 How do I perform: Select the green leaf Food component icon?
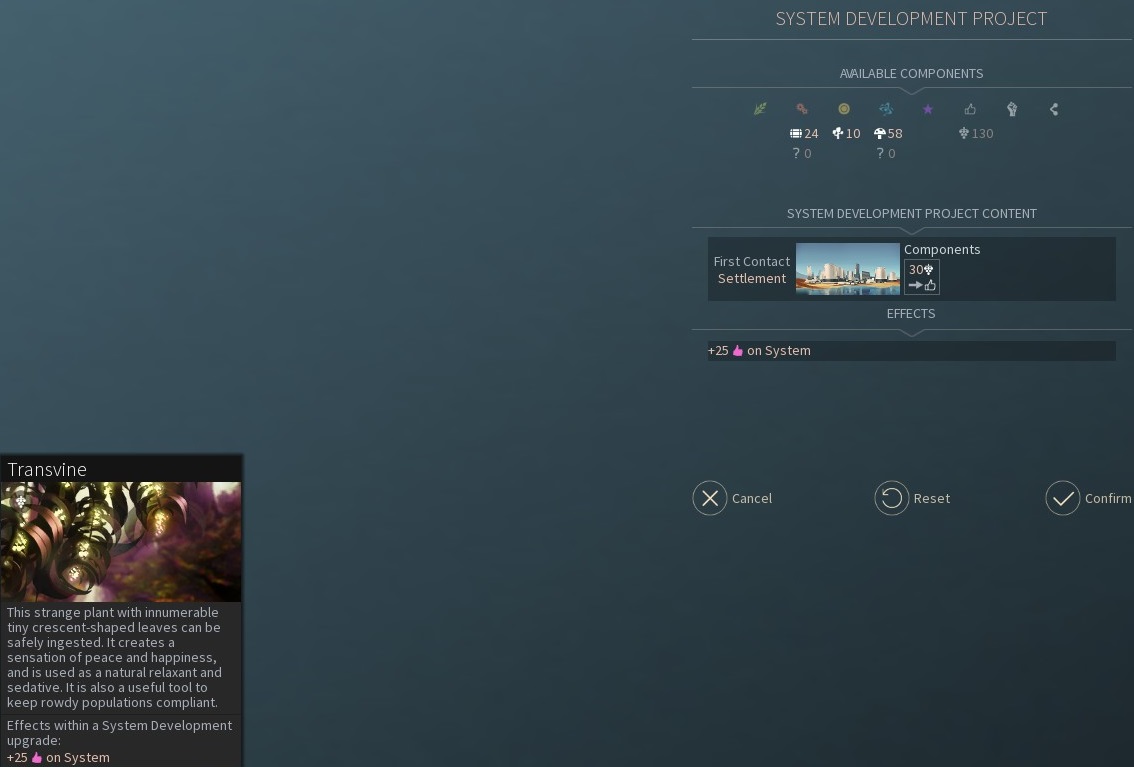(x=760, y=109)
